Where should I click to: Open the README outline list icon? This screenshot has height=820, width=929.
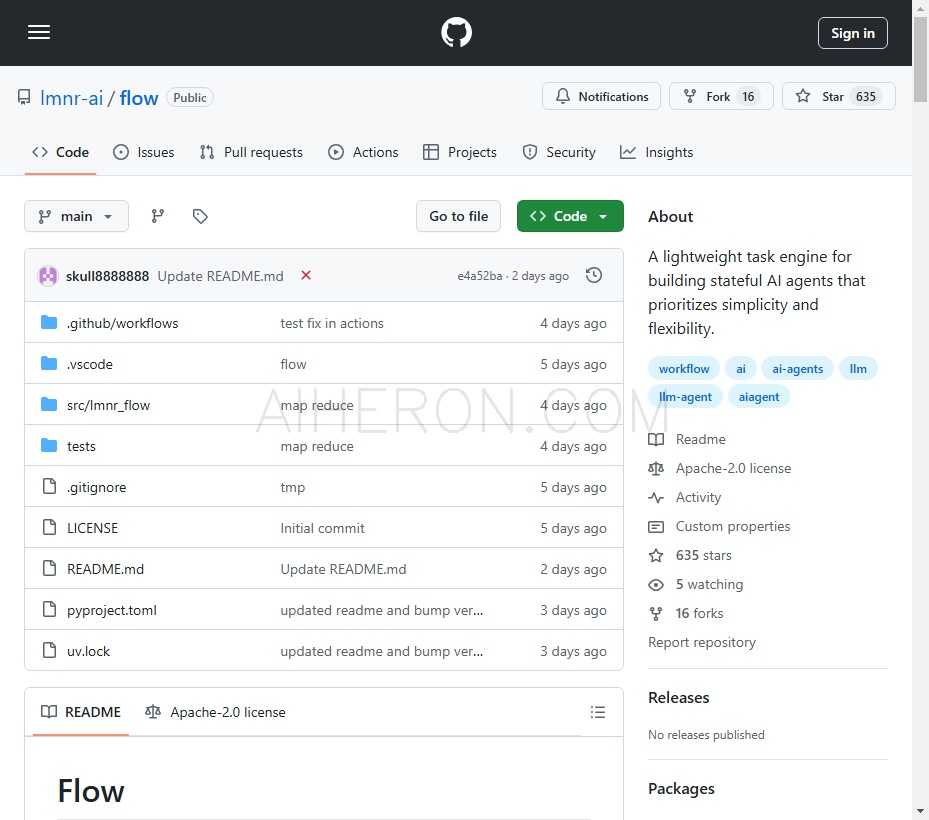598,712
